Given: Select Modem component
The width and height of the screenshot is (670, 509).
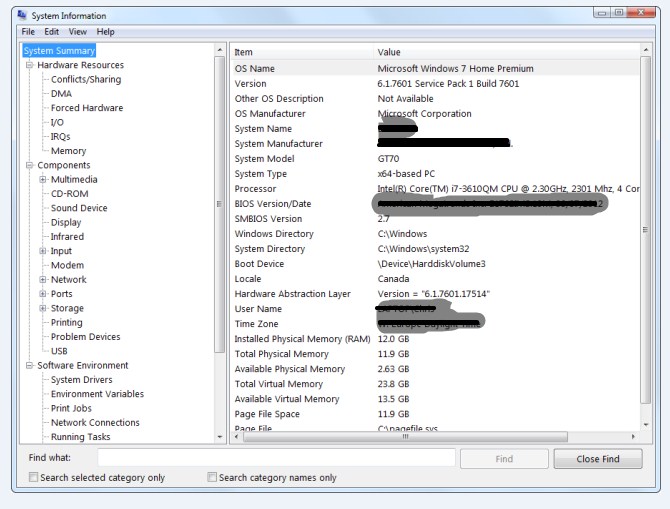Looking at the screenshot, I should coord(67,265).
